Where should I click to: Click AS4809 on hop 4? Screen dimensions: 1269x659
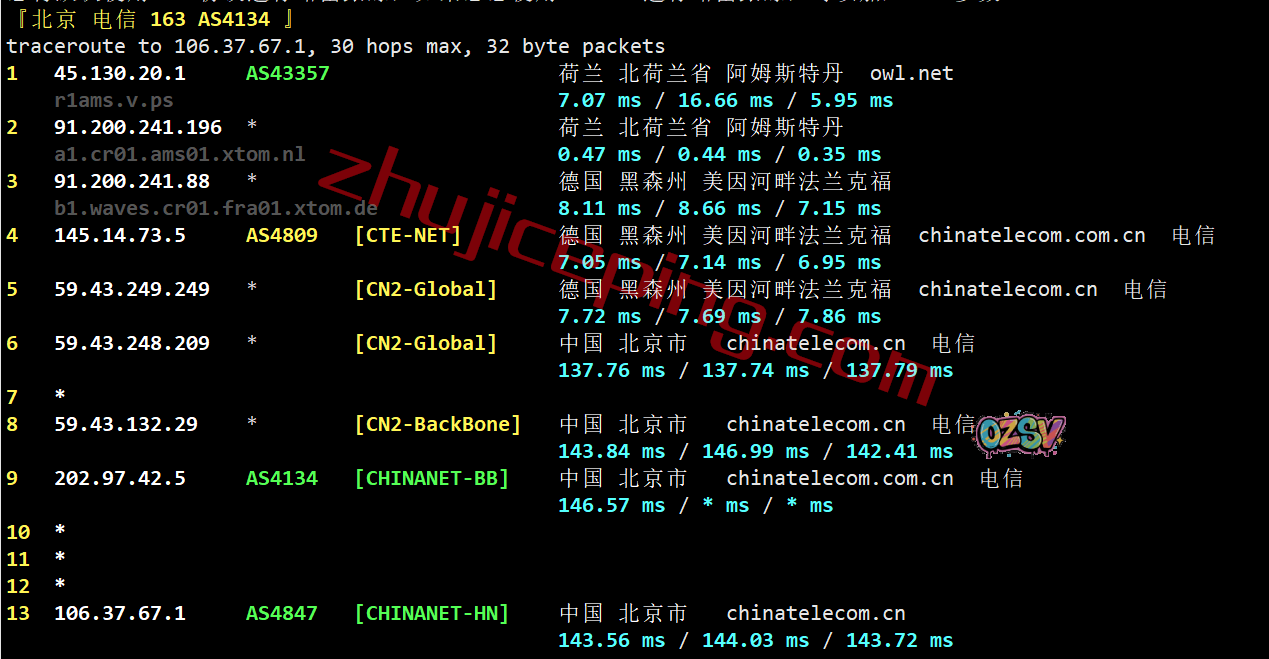coord(282,235)
